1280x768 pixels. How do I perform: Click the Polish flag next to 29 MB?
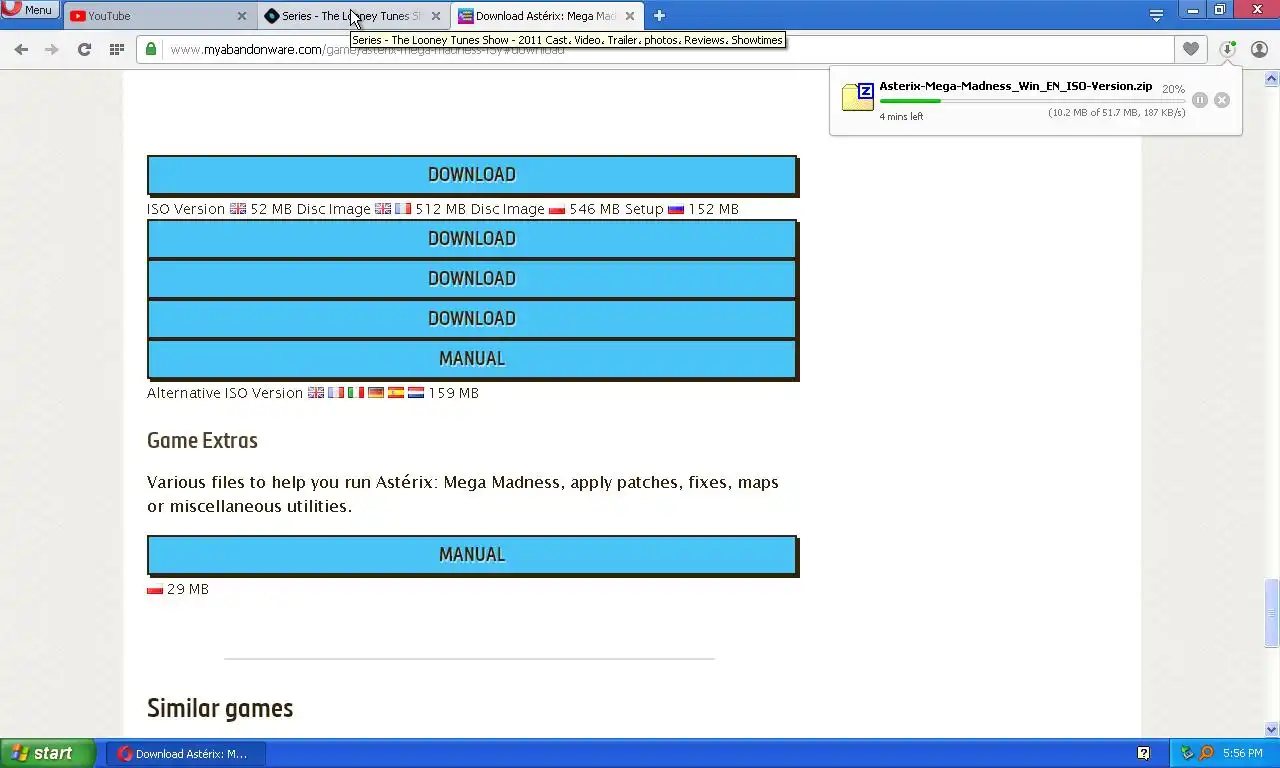tap(155, 590)
